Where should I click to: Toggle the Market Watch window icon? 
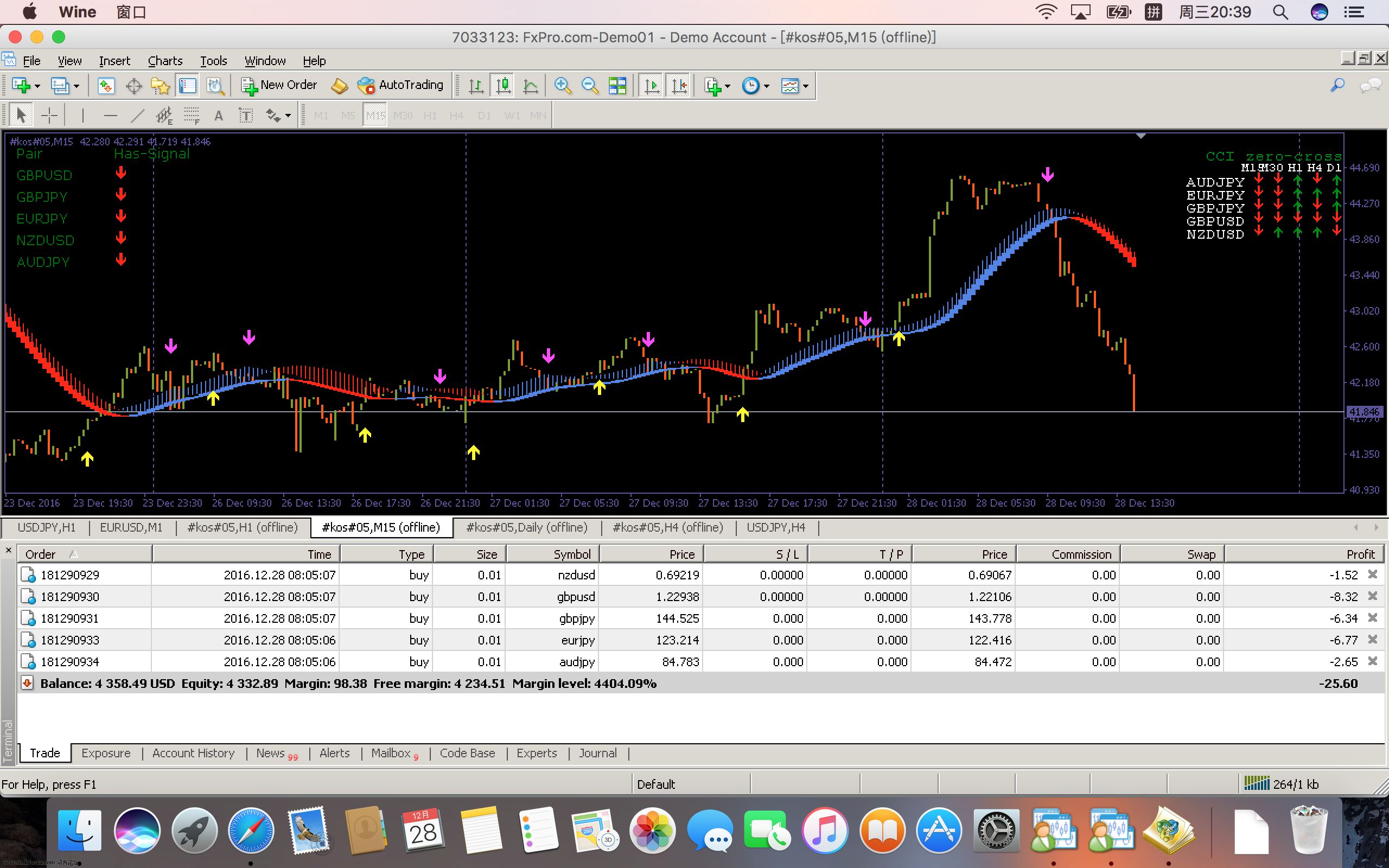click(106, 86)
